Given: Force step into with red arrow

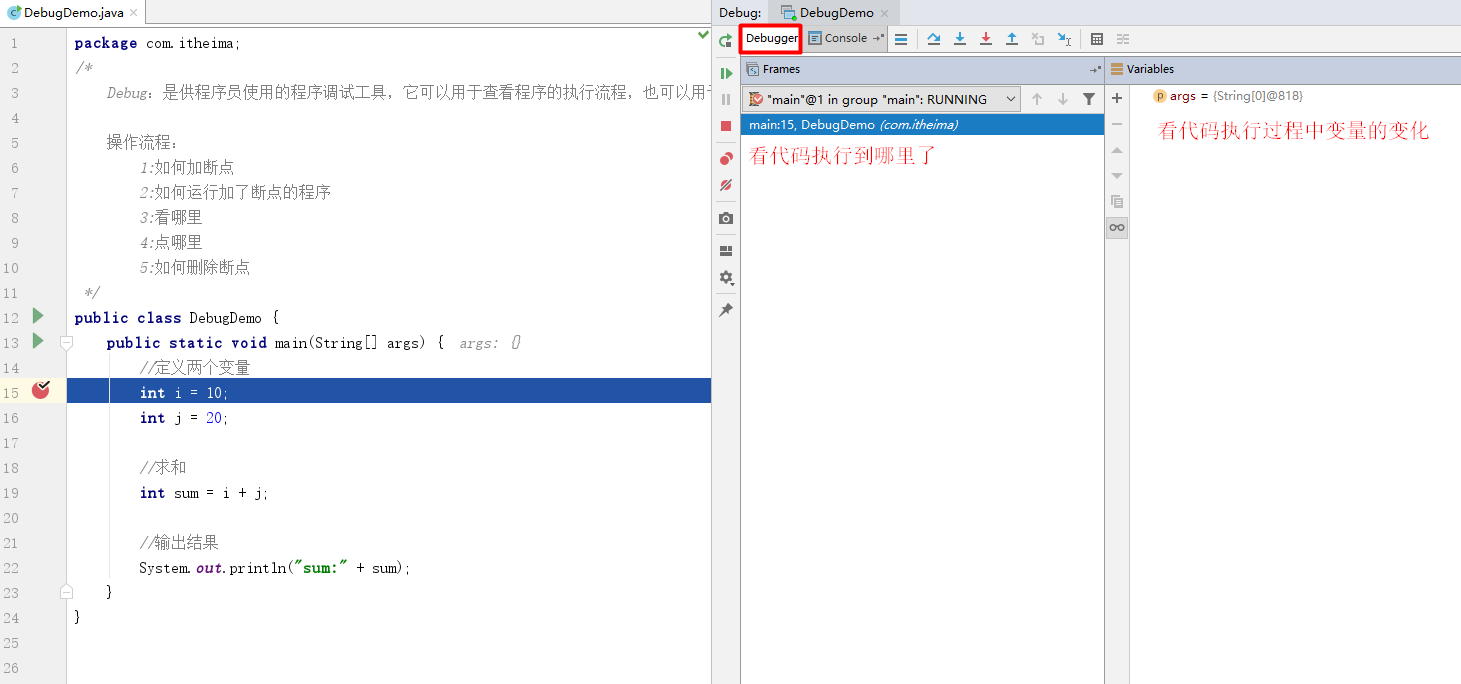Looking at the screenshot, I should click(x=986, y=39).
